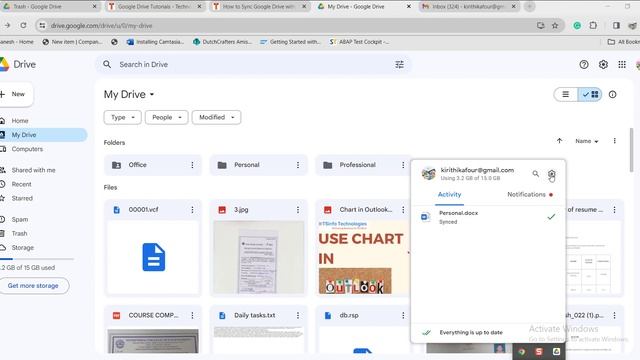
Task: Click inside Search in Drive field
Action: (x=253, y=64)
